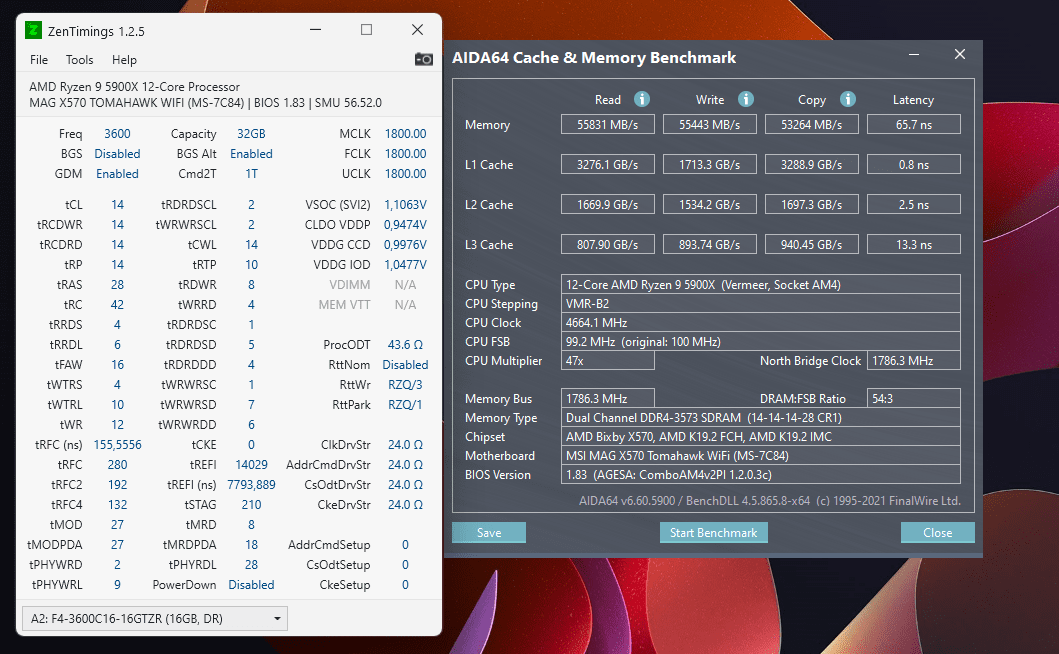Open the Help menu in ZenTimings
Viewport: 1059px width, 654px height.
click(124, 59)
